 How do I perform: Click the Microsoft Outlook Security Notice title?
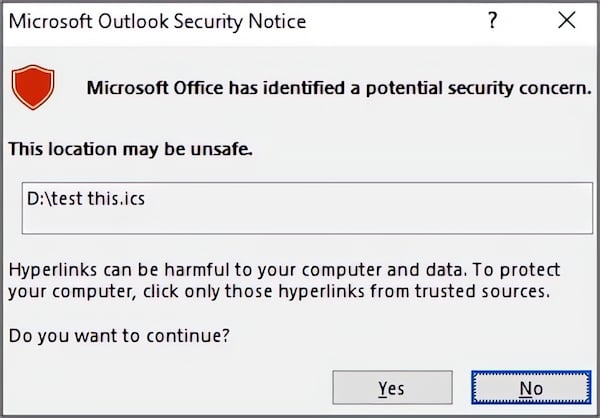pos(160,21)
